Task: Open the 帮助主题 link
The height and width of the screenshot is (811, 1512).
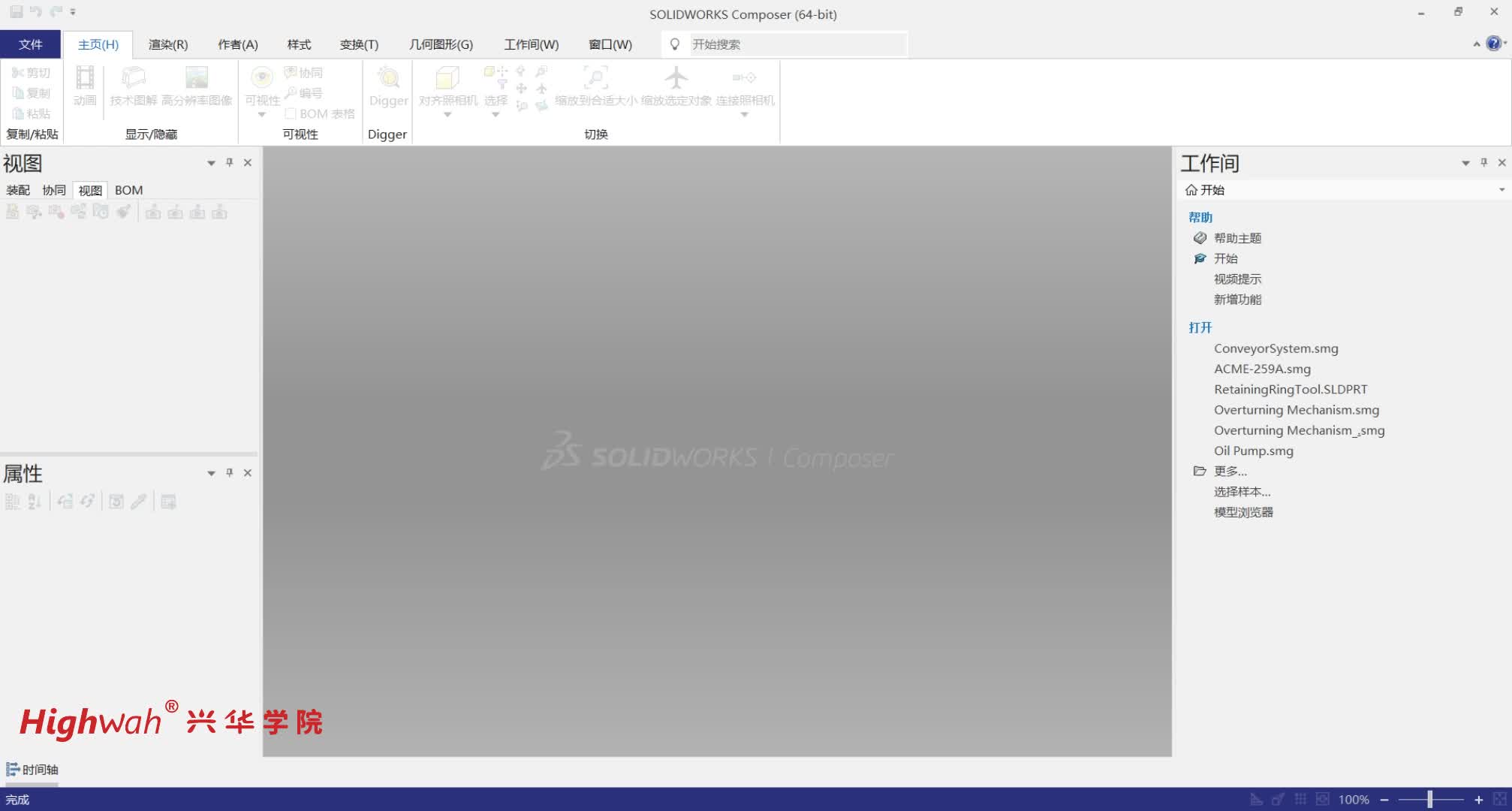Action: pos(1237,238)
